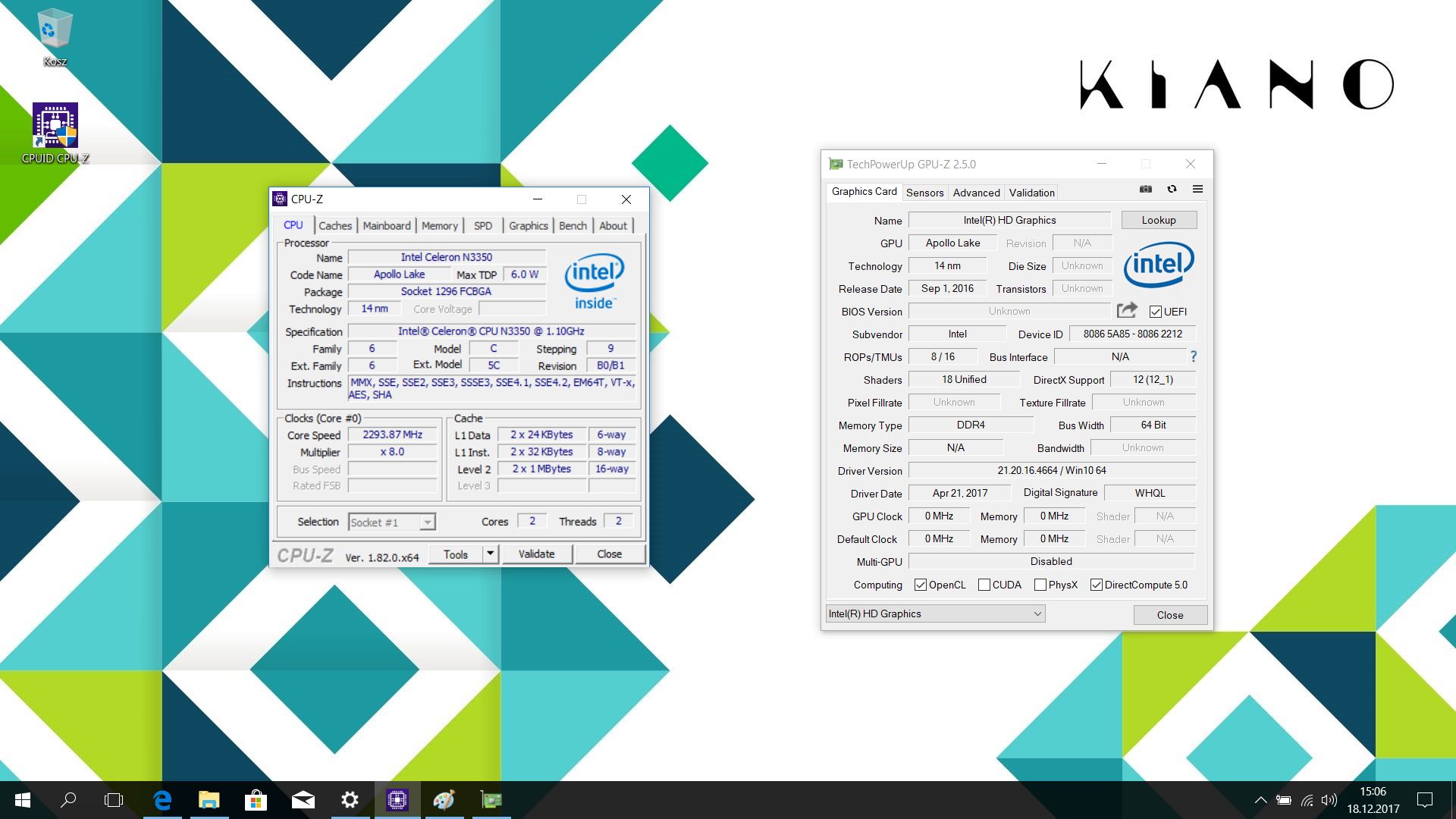Image resolution: width=1456 pixels, height=819 pixels.
Task: Click the Bus Interface help question mark
Action: click(1193, 356)
